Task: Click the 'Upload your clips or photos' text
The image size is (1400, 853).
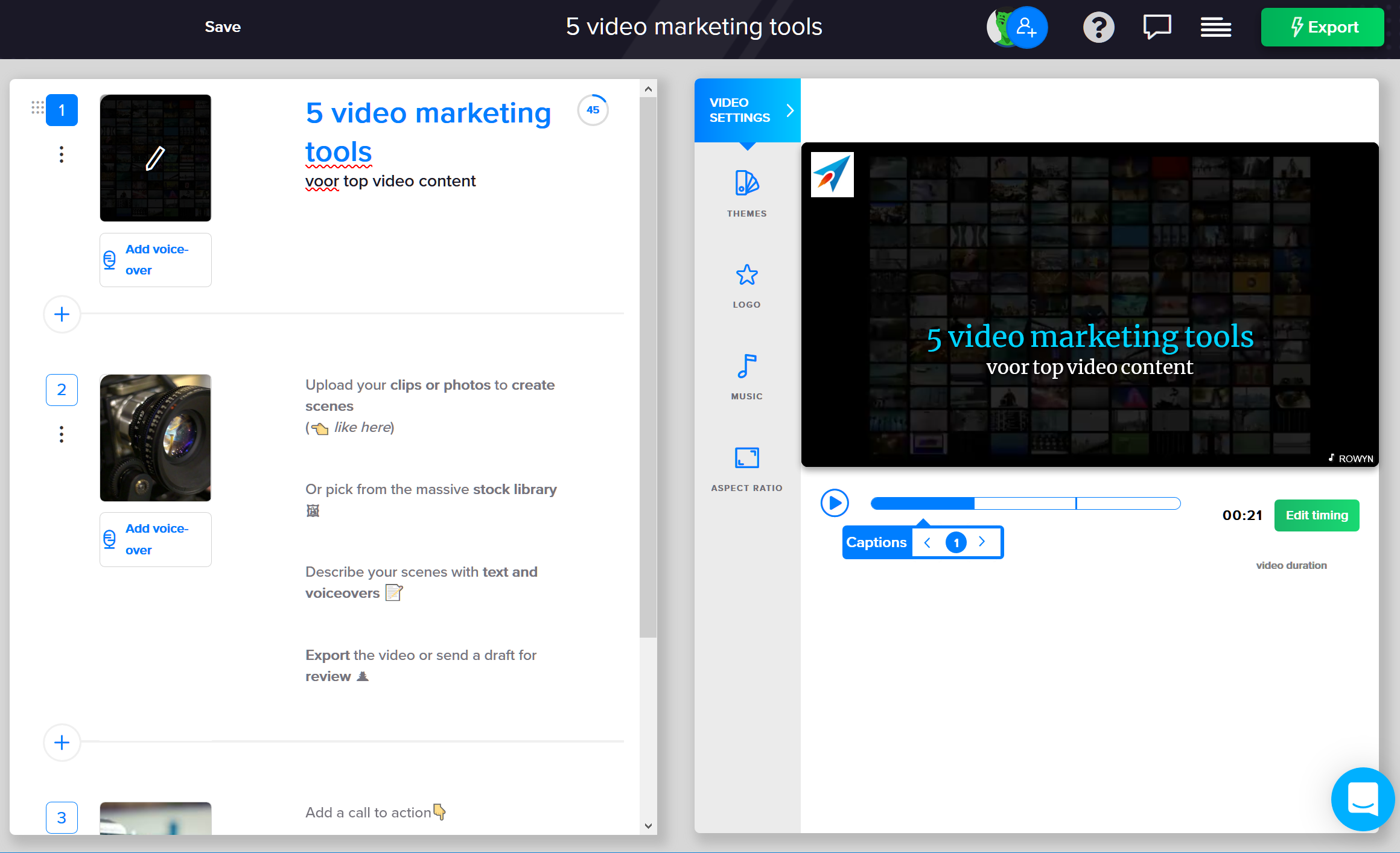Action: coord(430,406)
